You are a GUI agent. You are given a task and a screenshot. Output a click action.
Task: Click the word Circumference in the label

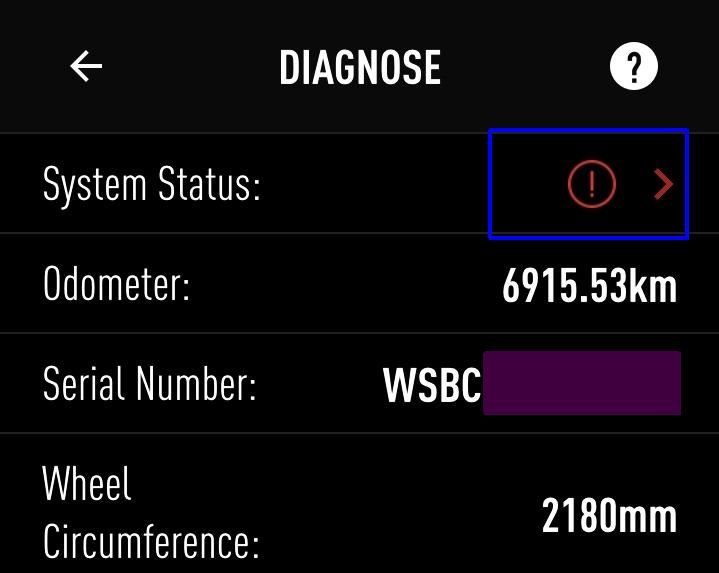coord(150,544)
